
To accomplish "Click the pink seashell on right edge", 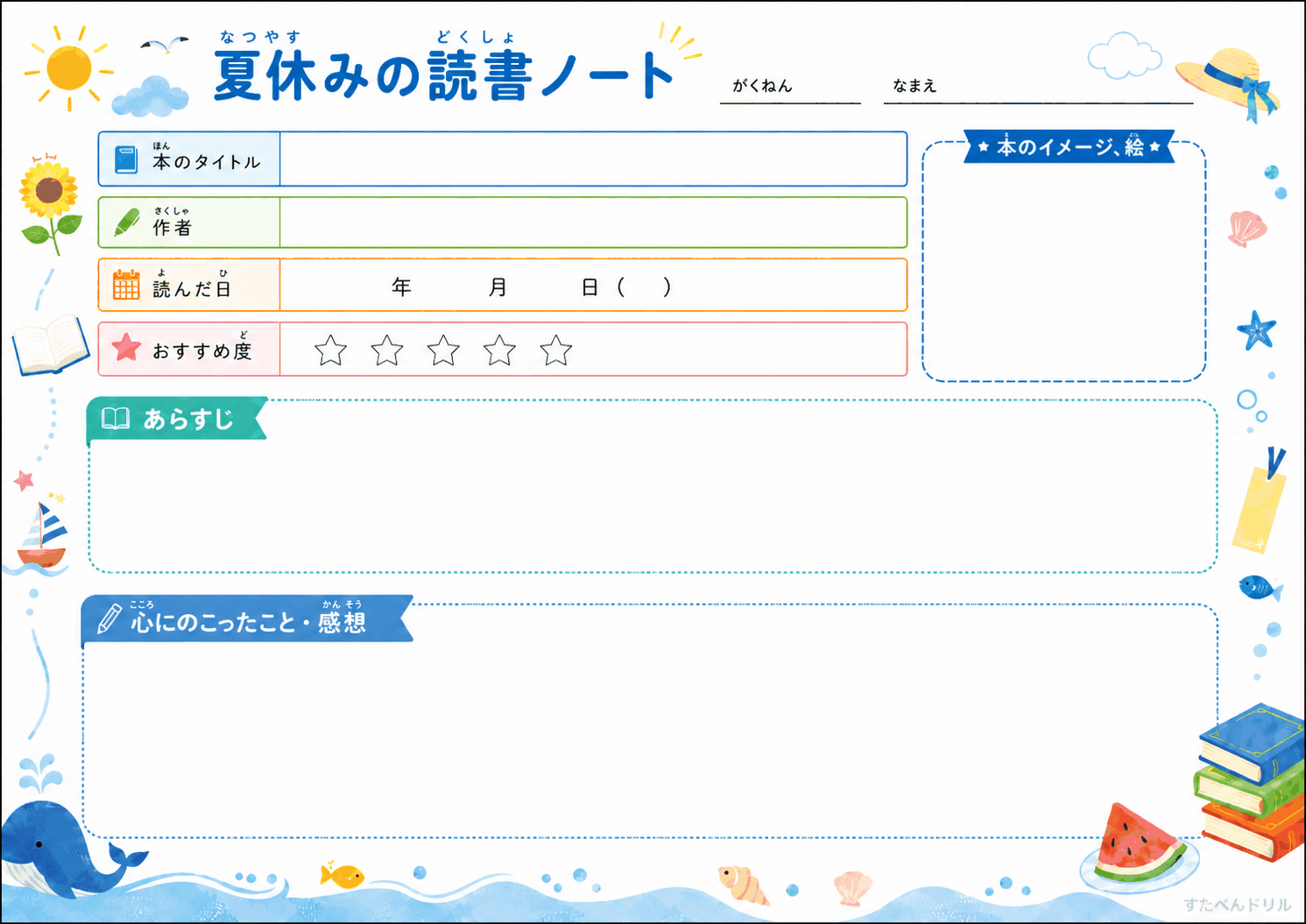I will (1247, 229).
